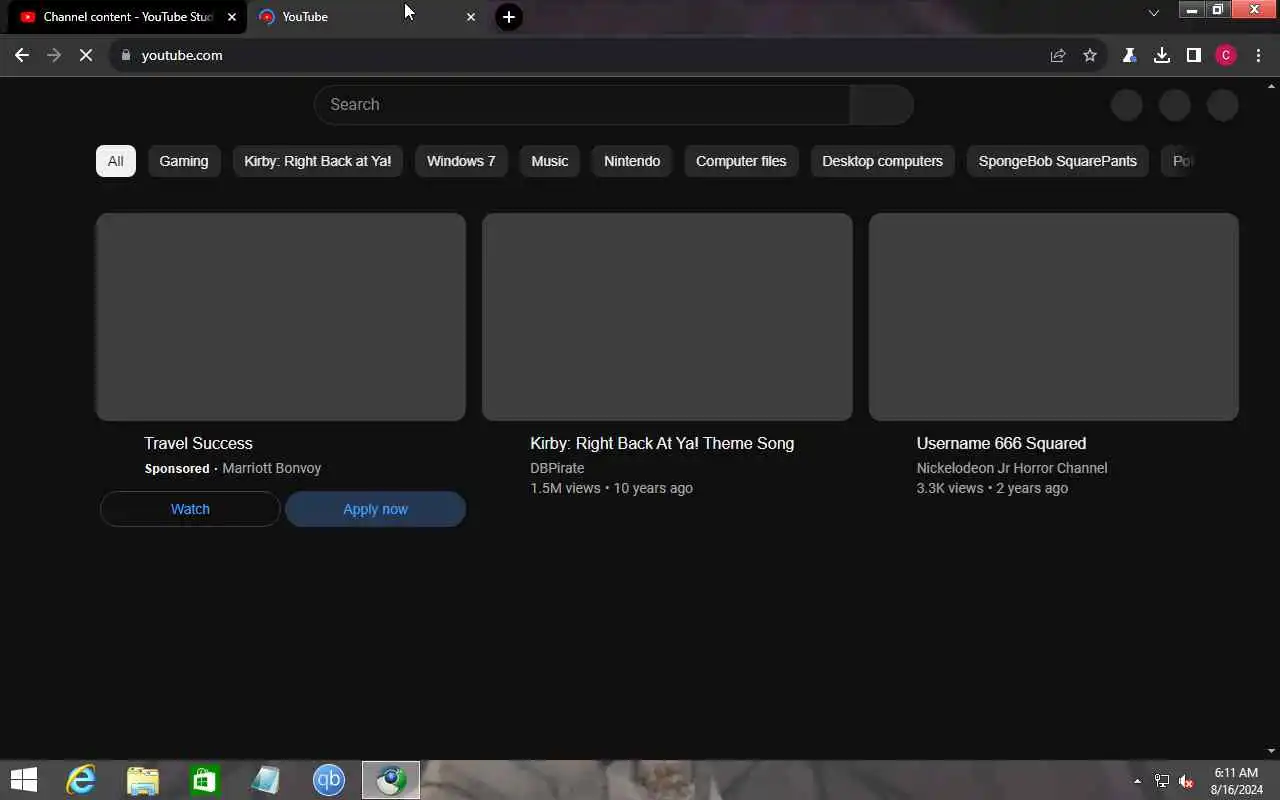Select the Windows 7 filter chip
This screenshot has width=1280, height=800.
coord(461,161)
